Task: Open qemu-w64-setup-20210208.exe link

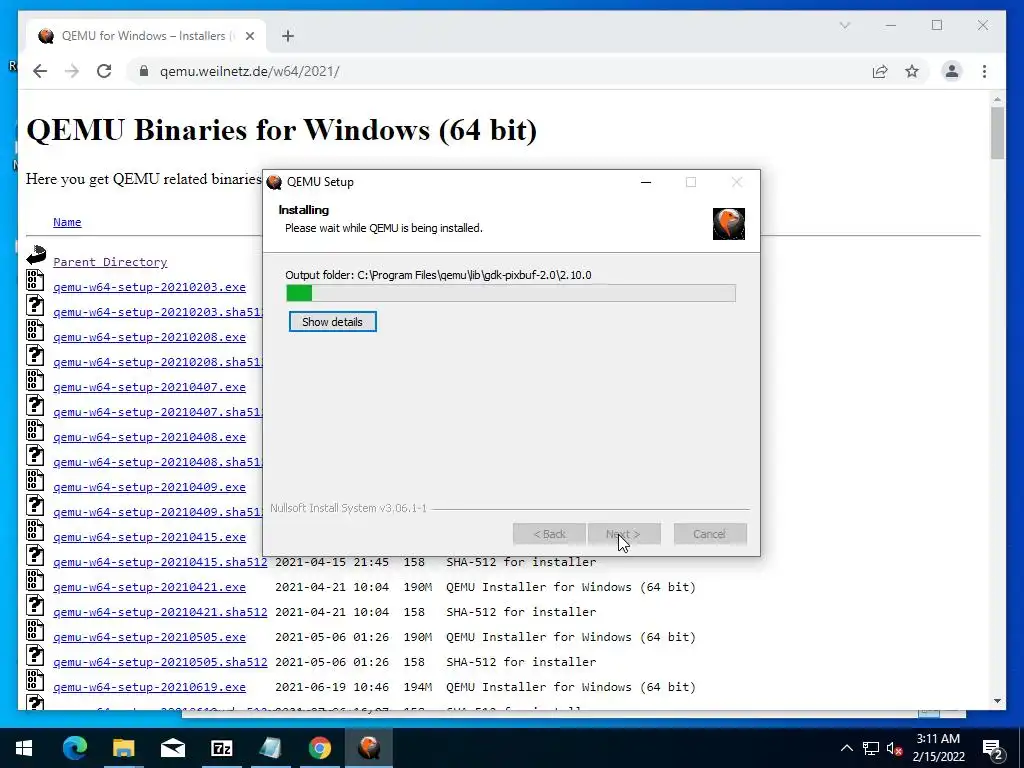Action: 150,337
